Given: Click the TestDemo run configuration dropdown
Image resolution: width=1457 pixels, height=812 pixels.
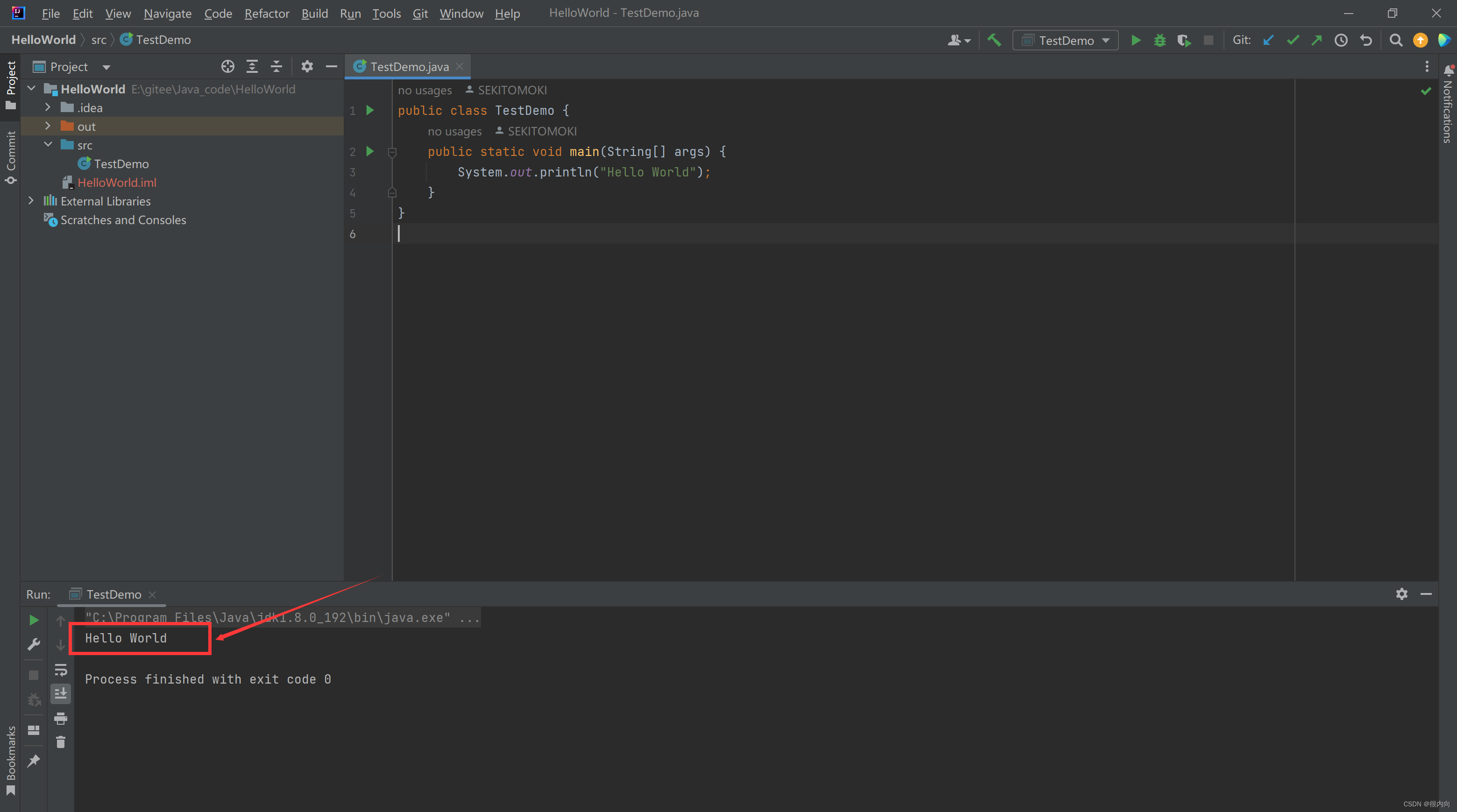Looking at the screenshot, I should [x=1065, y=39].
